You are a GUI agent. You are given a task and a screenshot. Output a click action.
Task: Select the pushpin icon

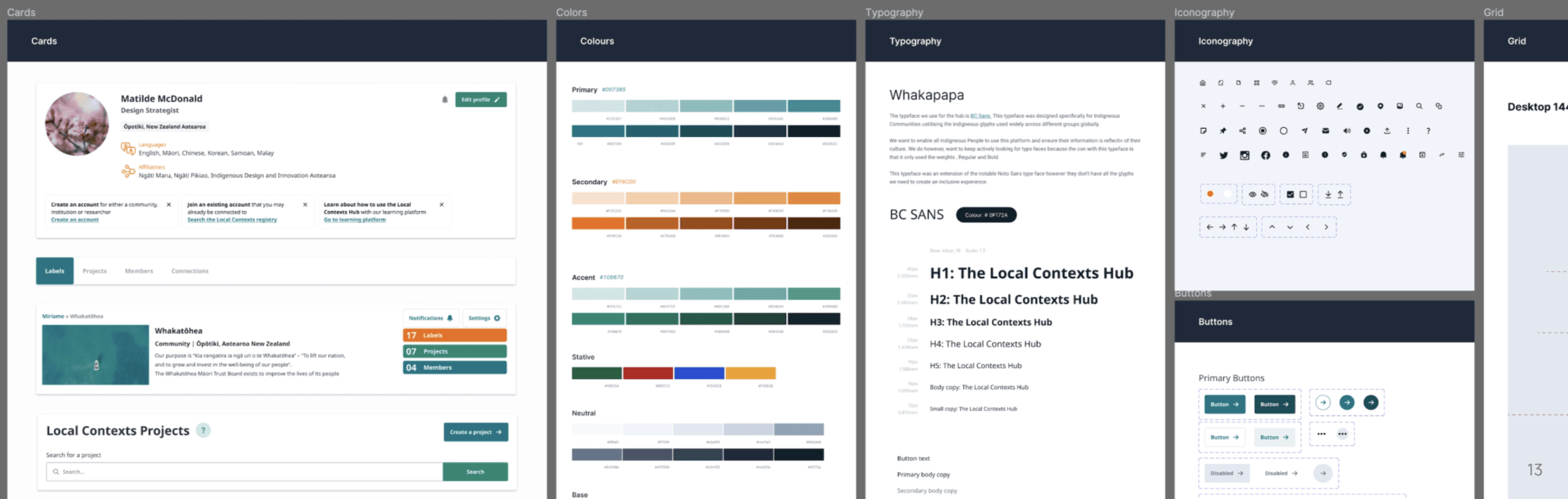pos(1223,131)
